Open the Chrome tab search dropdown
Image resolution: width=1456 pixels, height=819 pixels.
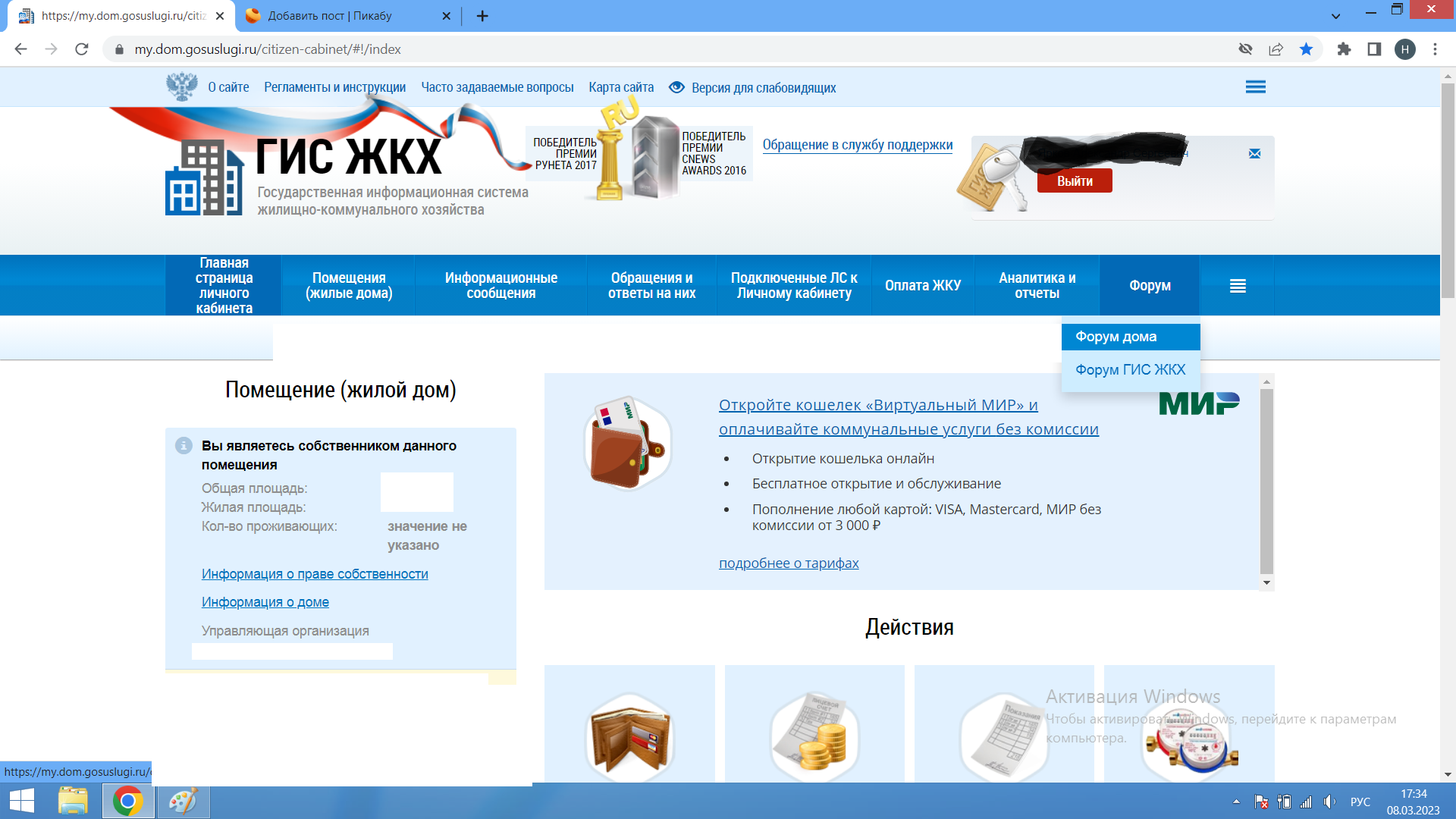click(x=1335, y=16)
